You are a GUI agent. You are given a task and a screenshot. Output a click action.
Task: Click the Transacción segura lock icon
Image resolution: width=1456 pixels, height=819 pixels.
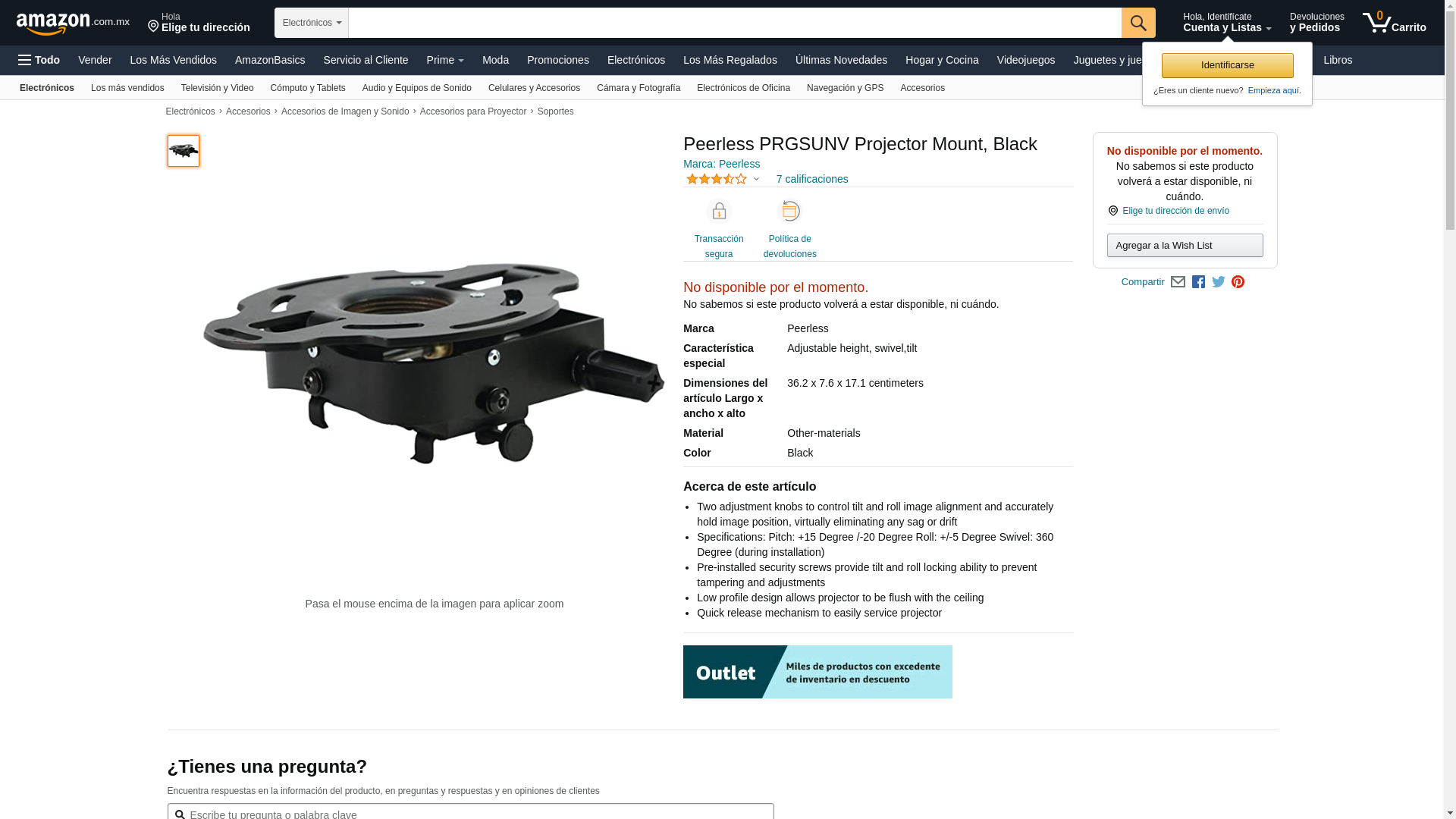(x=719, y=211)
